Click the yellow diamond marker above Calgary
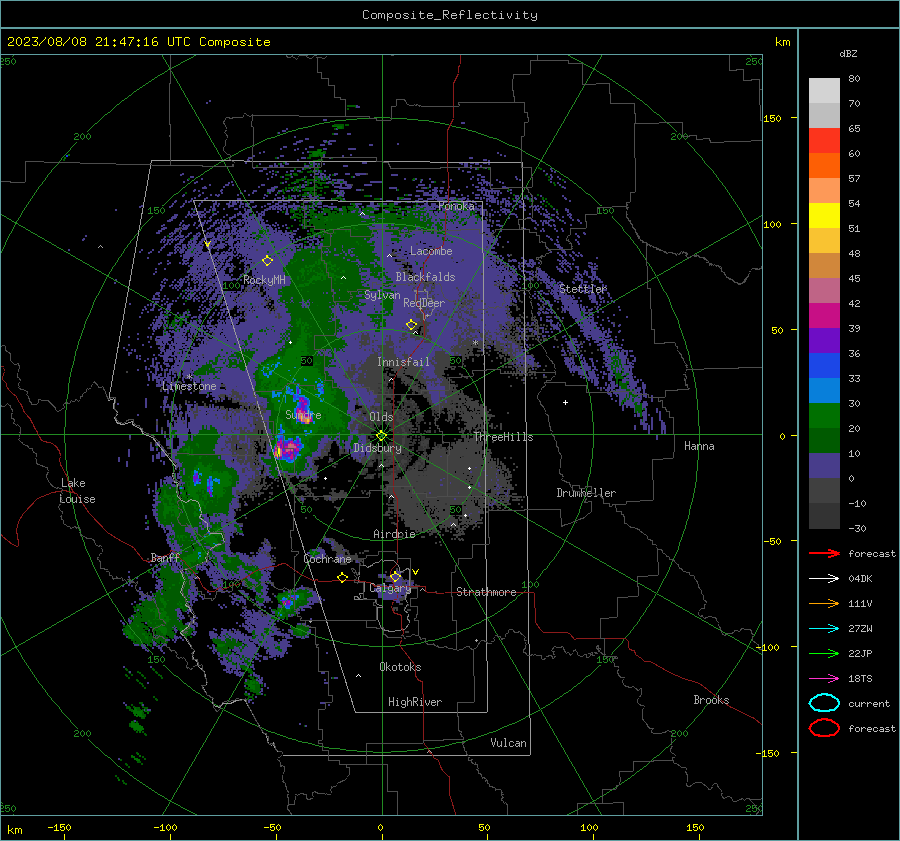The height and width of the screenshot is (841, 900). point(395,576)
